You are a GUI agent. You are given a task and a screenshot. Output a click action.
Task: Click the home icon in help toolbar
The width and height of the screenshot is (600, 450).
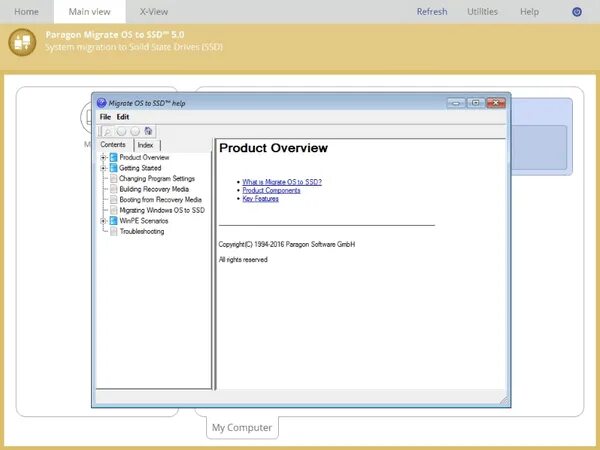coord(148,131)
